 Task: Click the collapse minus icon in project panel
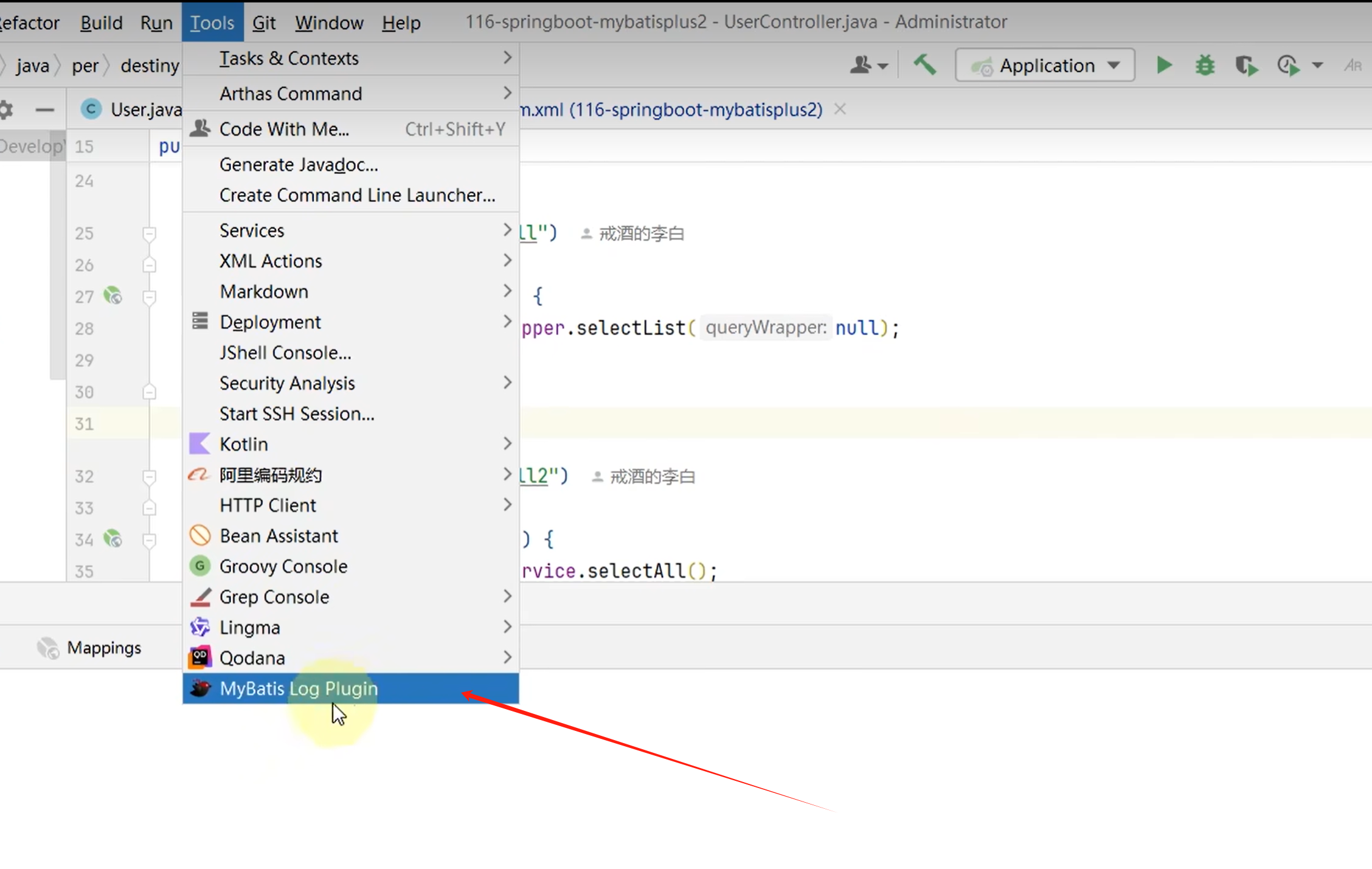pos(44,110)
